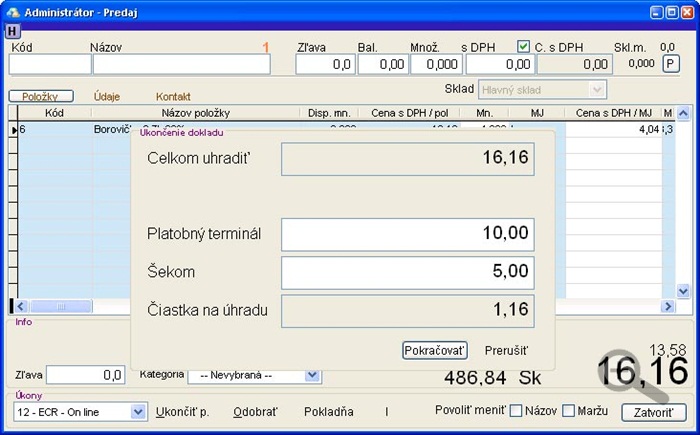
Task: Click the app icon in title bar
Action: [x=13, y=12]
